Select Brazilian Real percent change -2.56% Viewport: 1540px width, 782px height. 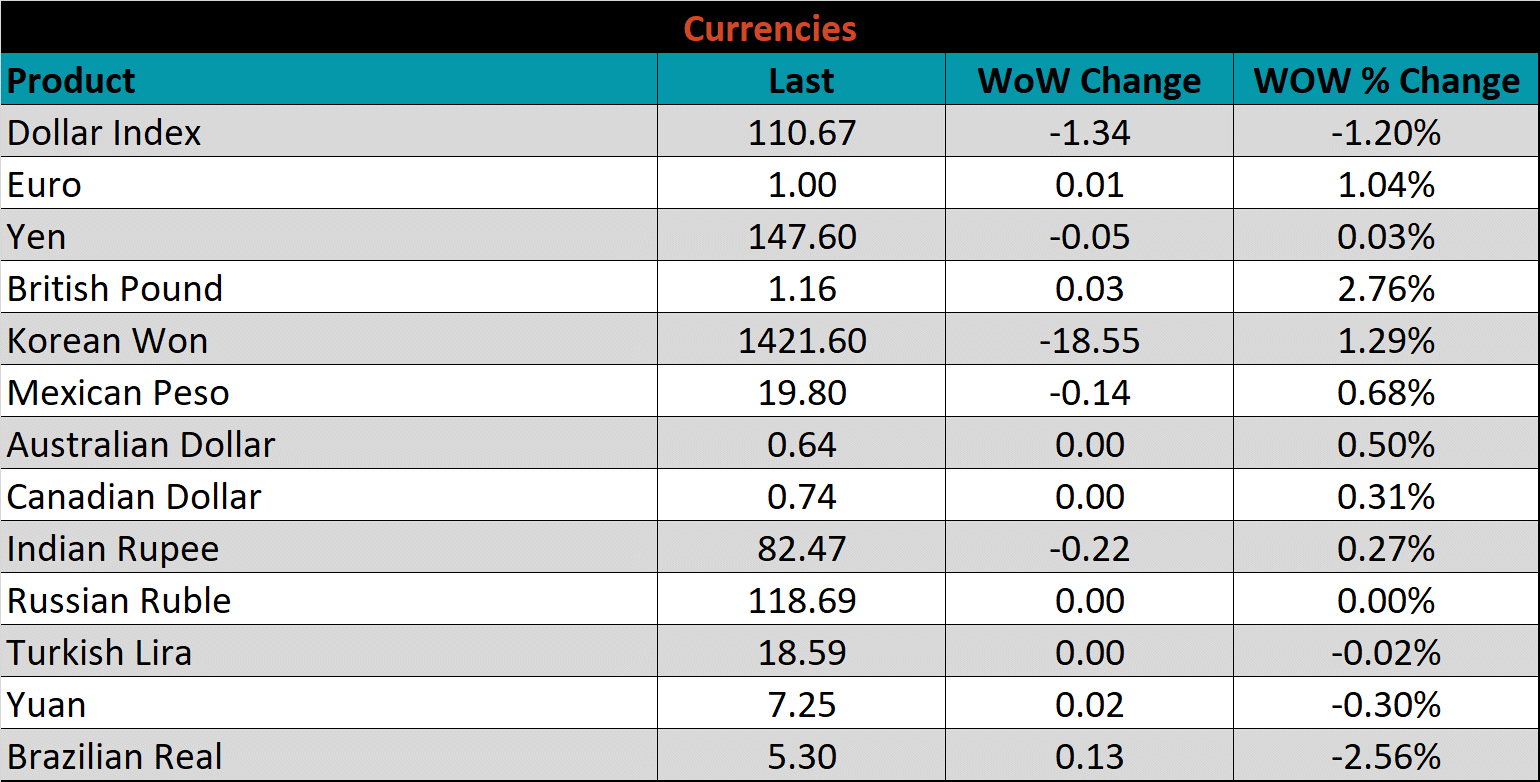[x=1386, y=756]
